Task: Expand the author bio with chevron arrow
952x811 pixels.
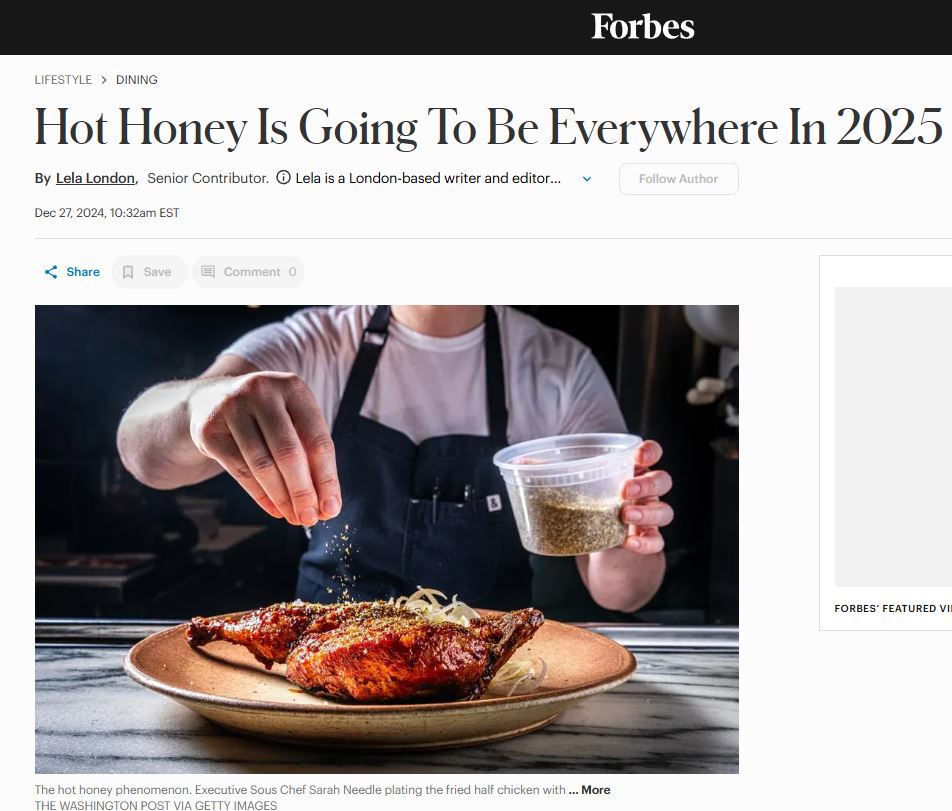Action: coord(587,179)
